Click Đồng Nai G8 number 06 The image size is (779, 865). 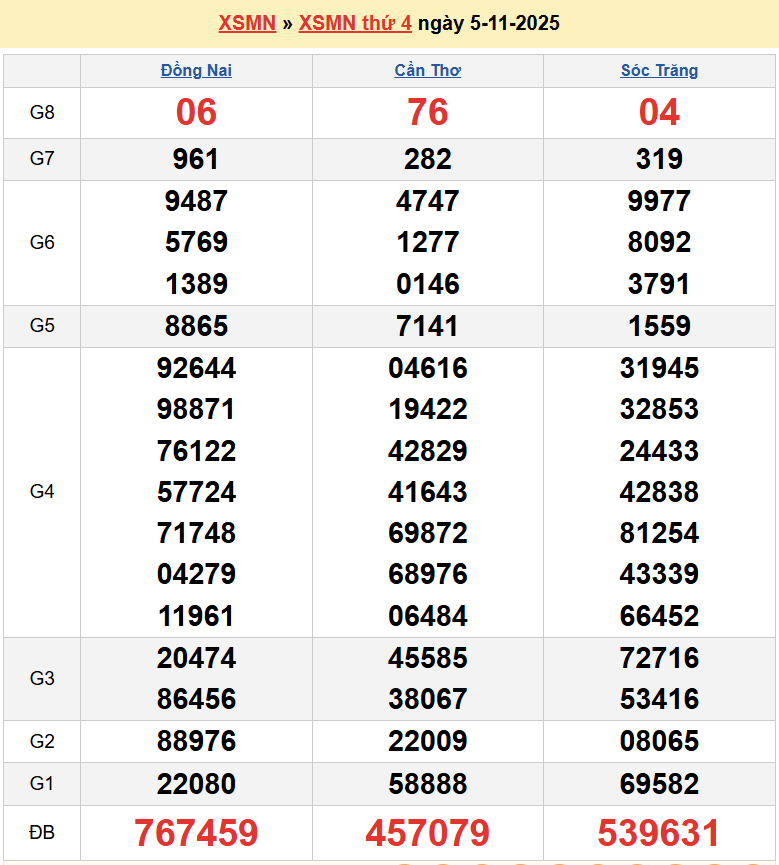coord(196,113)
